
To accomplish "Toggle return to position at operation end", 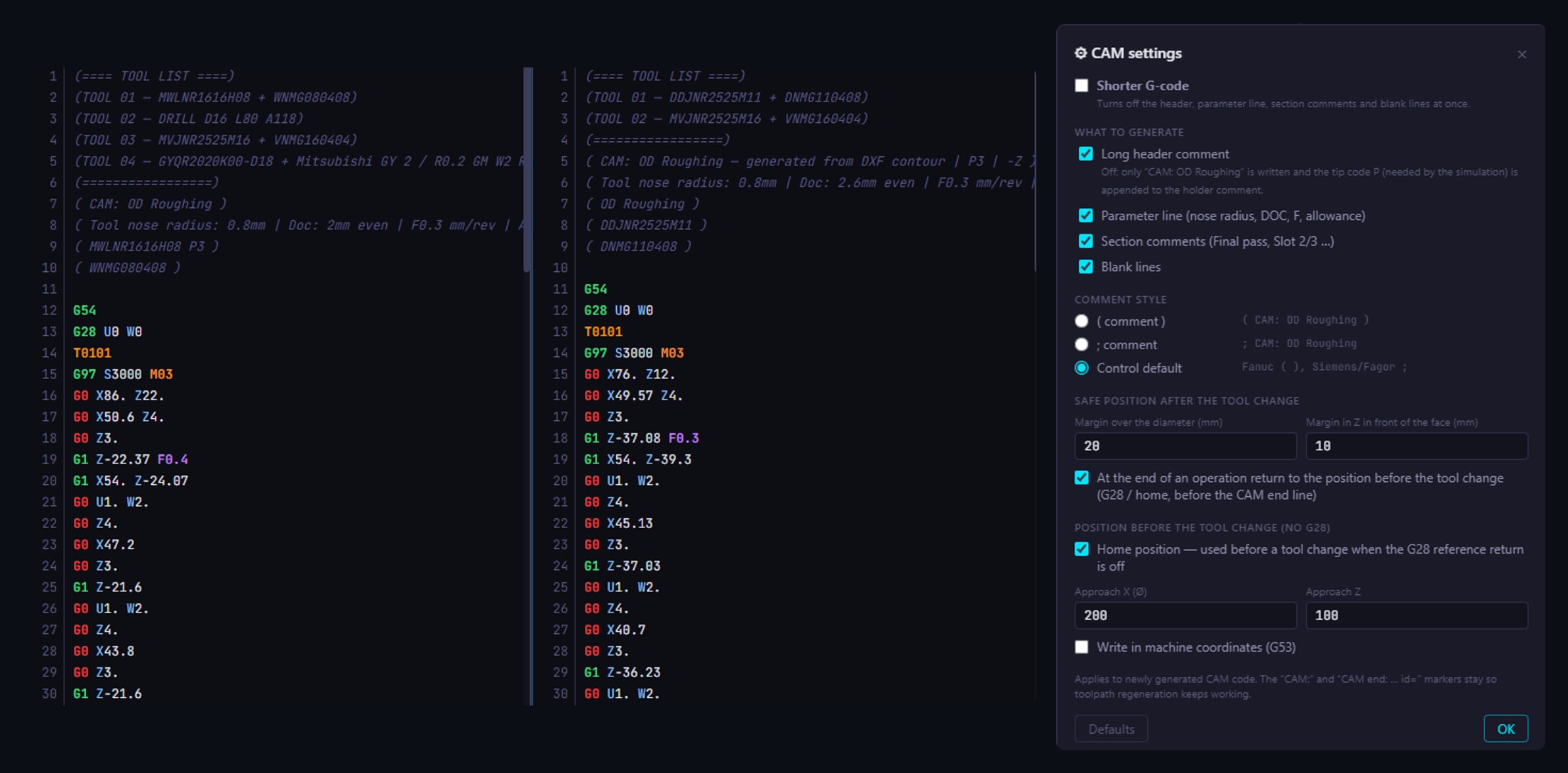I will pos(1081,478).
